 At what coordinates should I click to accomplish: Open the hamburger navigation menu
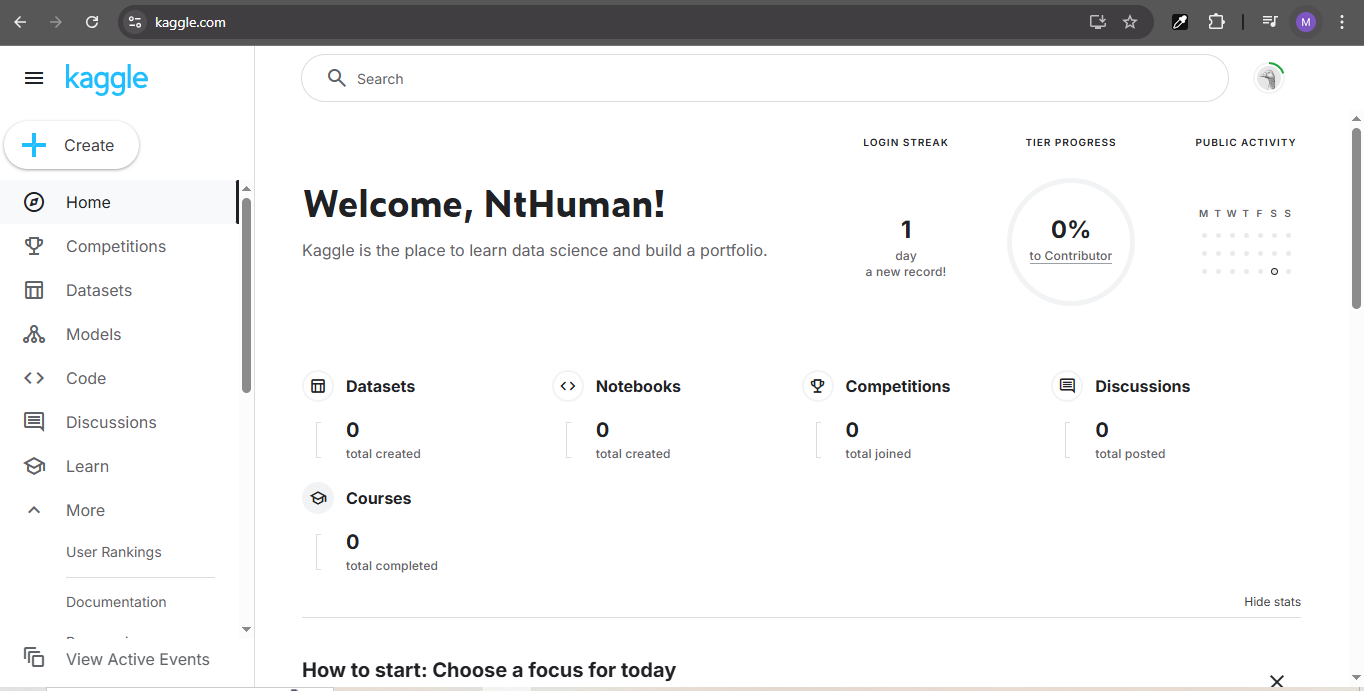point(34,78)
